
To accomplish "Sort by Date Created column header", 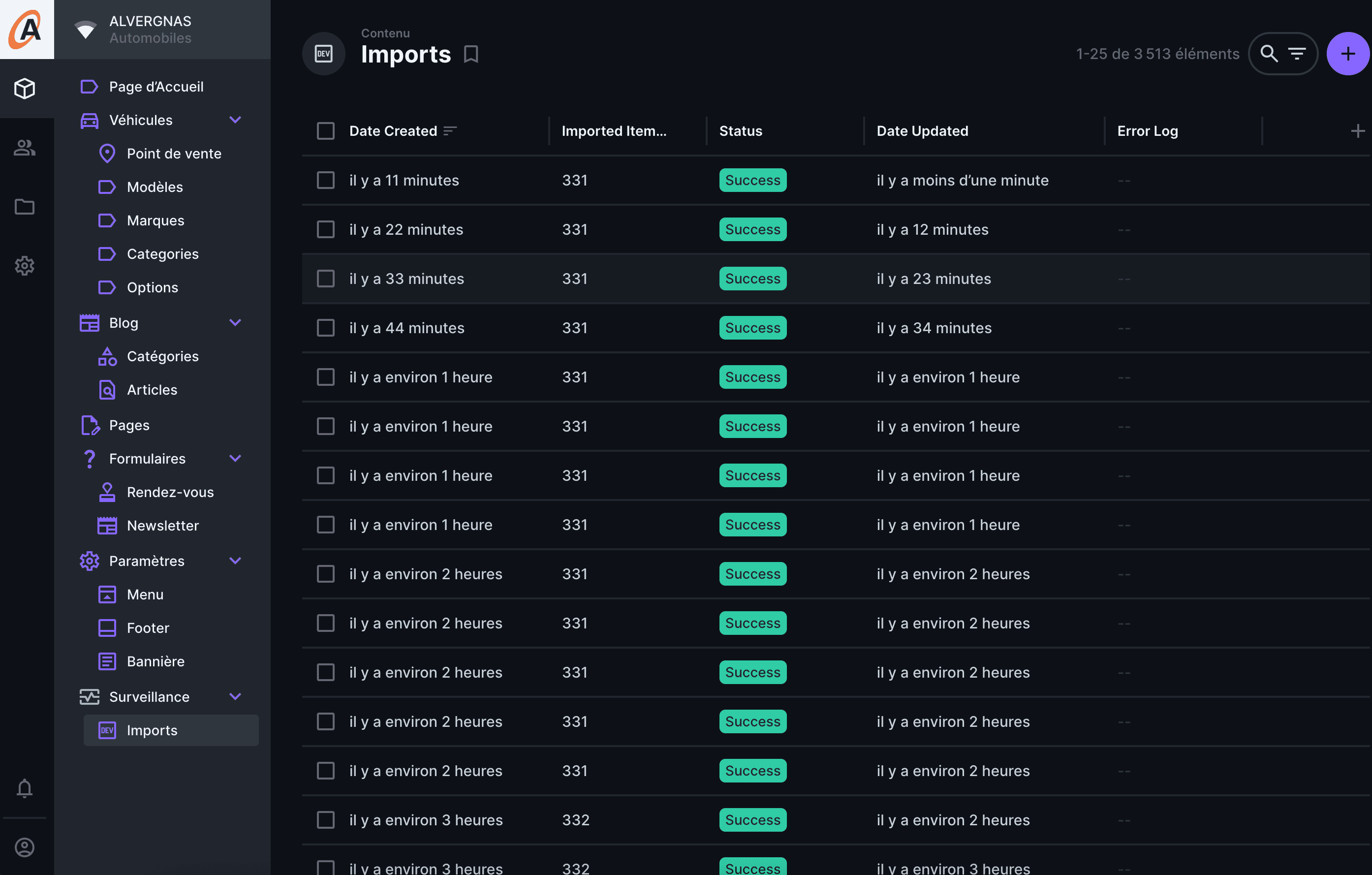I will pos(393,131).
